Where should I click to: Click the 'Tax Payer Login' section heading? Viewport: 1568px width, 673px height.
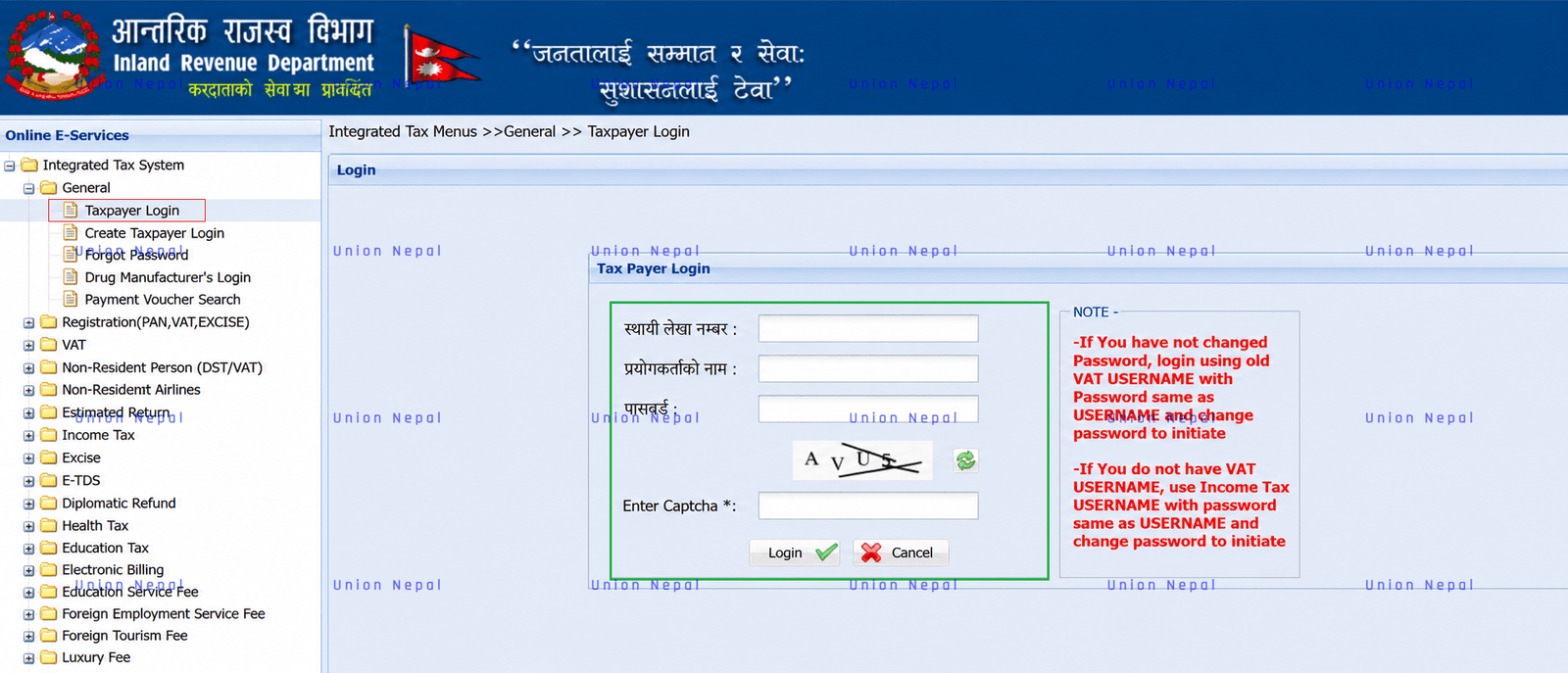[654, 268]
